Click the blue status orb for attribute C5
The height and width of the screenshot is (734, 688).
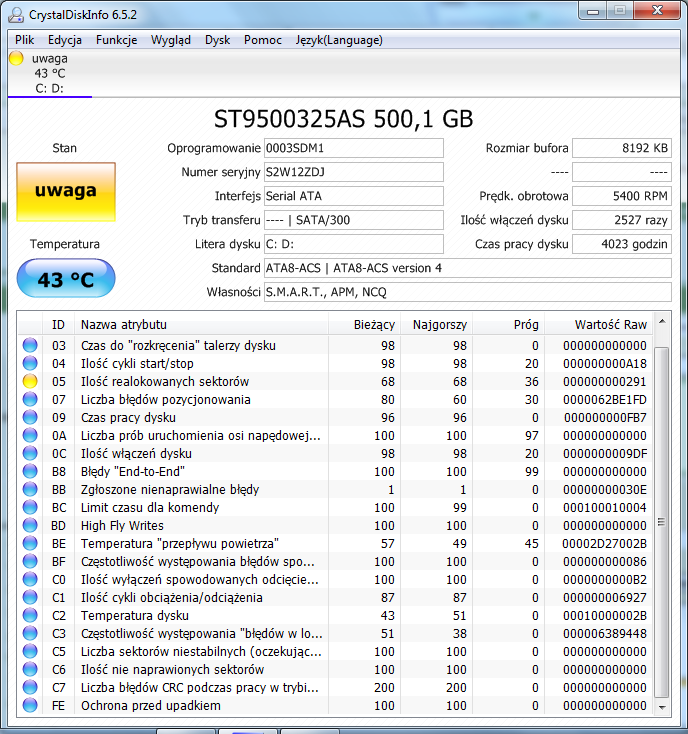[x=30, y=651]
